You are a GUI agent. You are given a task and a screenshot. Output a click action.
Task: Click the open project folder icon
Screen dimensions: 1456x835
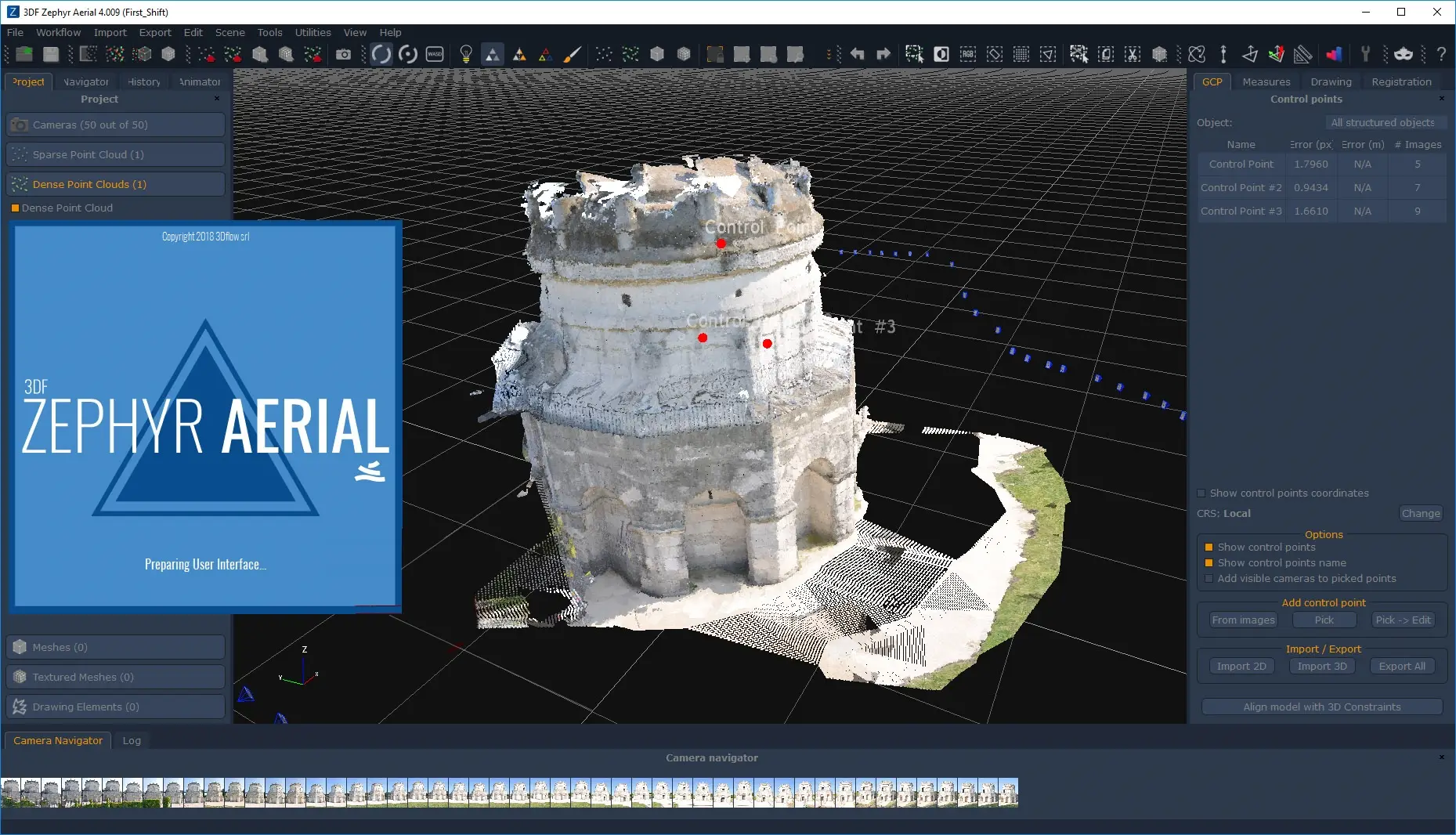pyautogui.click(x=24, y=54)
